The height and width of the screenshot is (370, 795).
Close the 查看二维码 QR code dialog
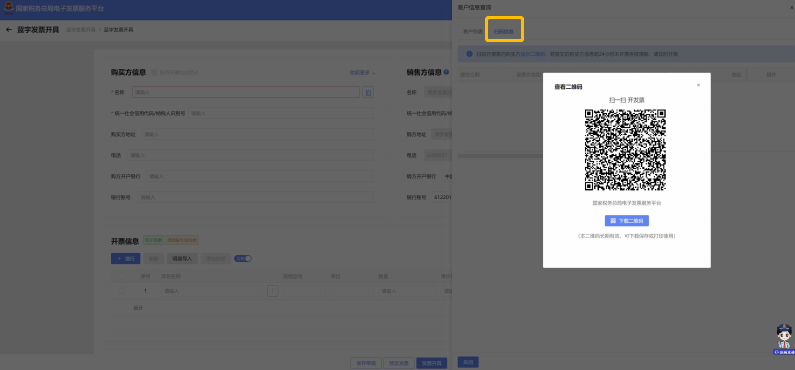coord(698,85)
